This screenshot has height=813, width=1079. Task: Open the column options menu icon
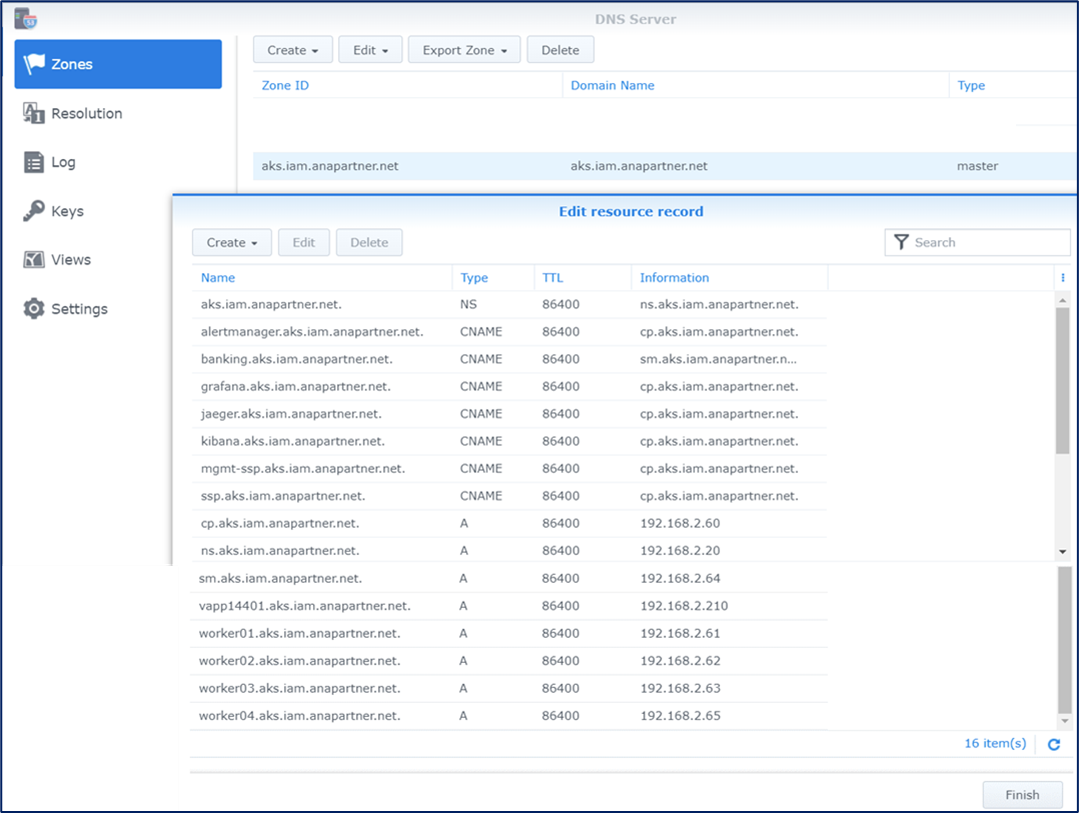tap(1063, 278)
